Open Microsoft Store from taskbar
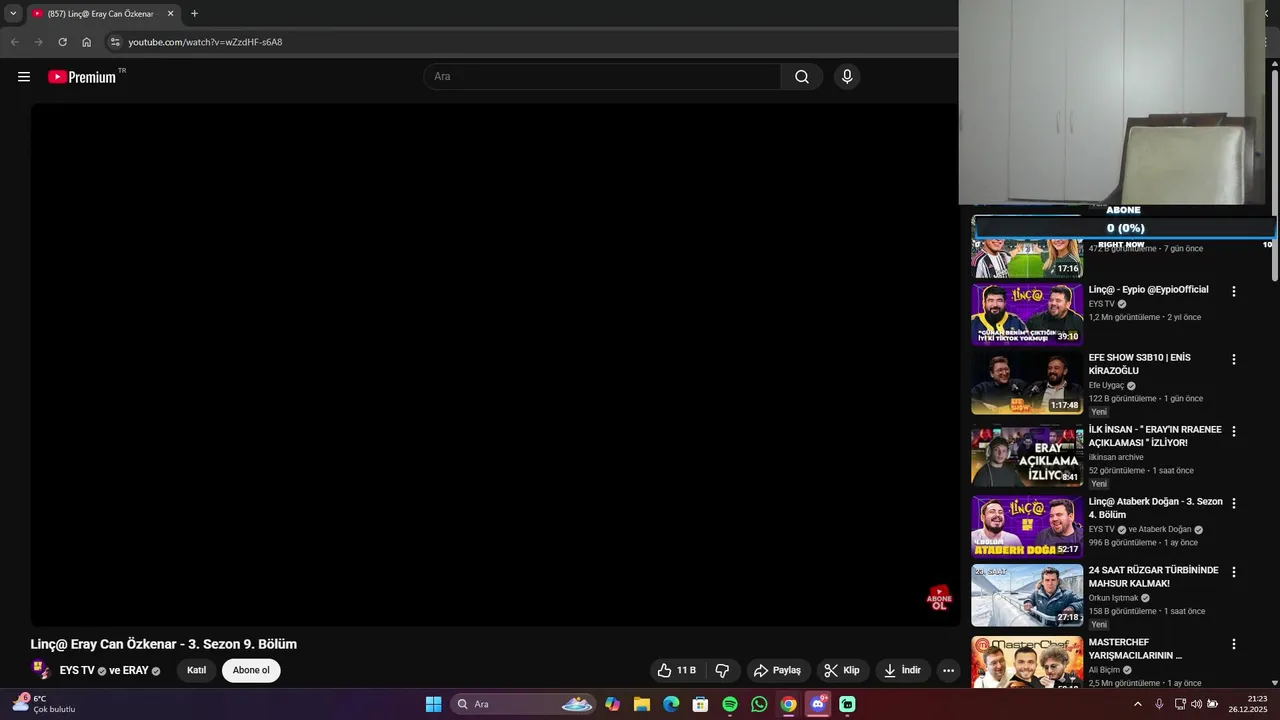Screen dimensions: 1280x720 click(701, 704)
